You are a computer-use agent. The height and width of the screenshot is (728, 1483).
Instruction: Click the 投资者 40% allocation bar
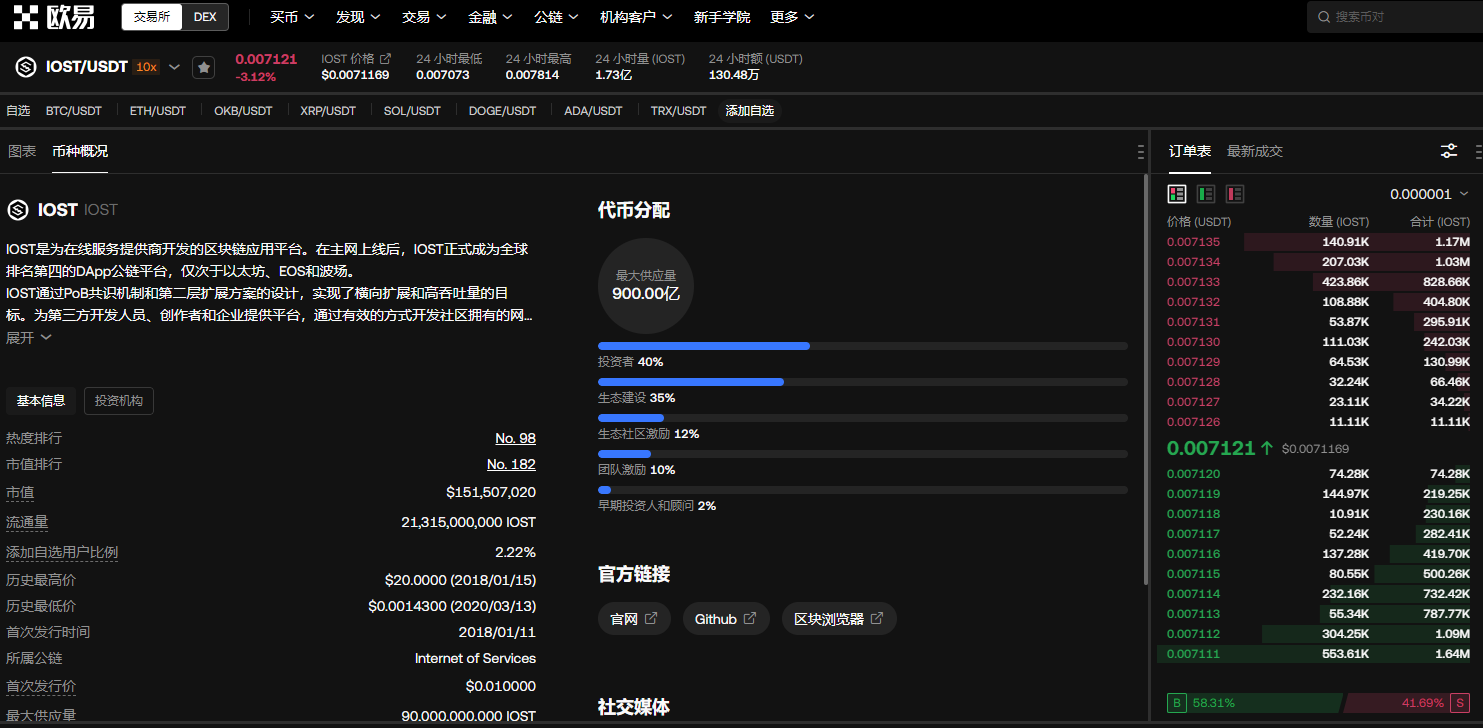pos(704,346)
